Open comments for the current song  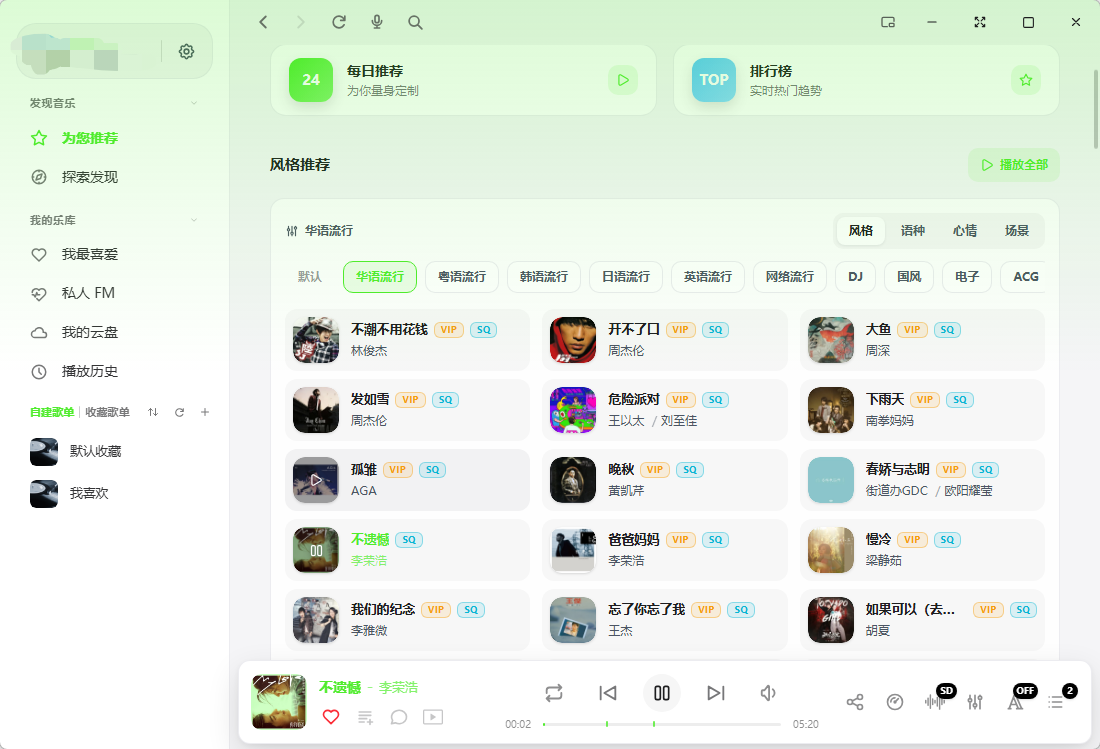(x=398, y=717)
